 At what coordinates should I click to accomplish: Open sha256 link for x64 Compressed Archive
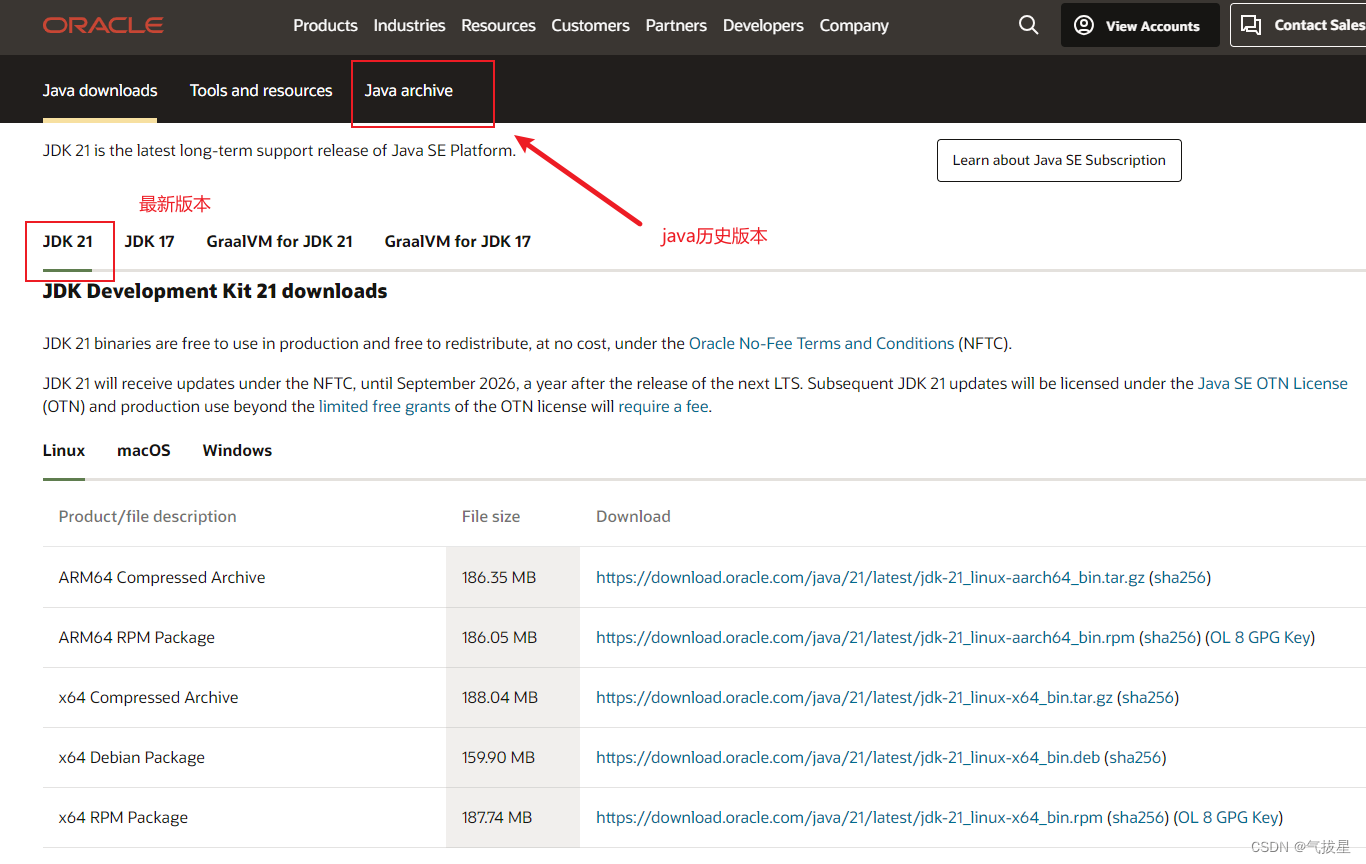pos(1148,697)
